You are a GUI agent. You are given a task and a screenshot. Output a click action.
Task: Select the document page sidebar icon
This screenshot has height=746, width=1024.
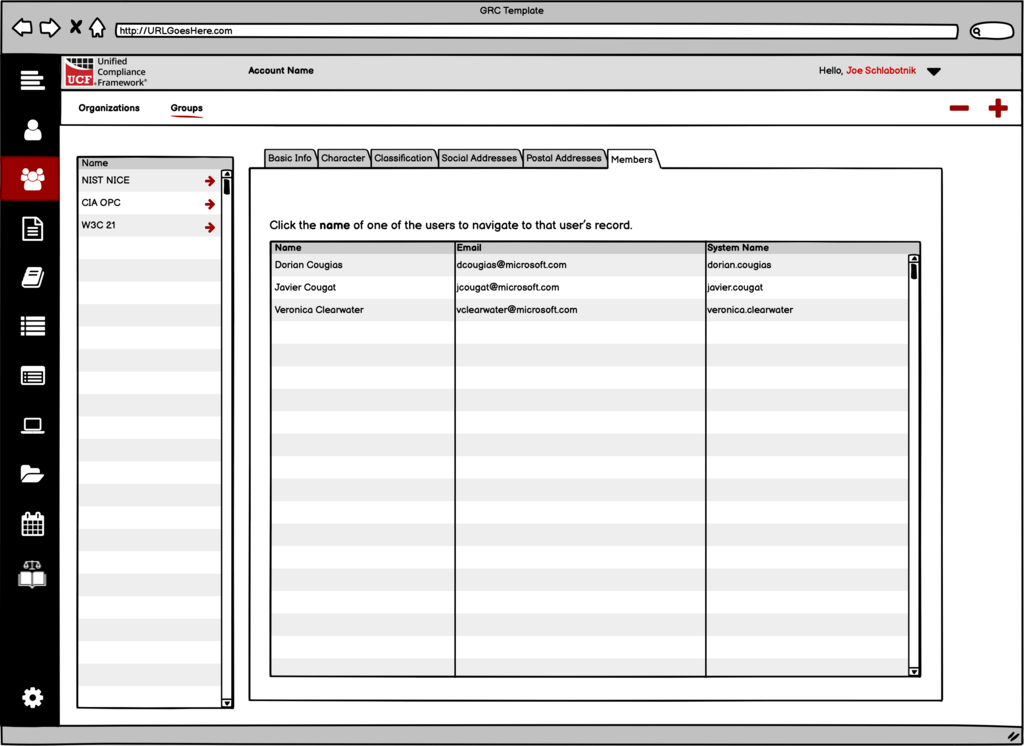pos(32,229)
